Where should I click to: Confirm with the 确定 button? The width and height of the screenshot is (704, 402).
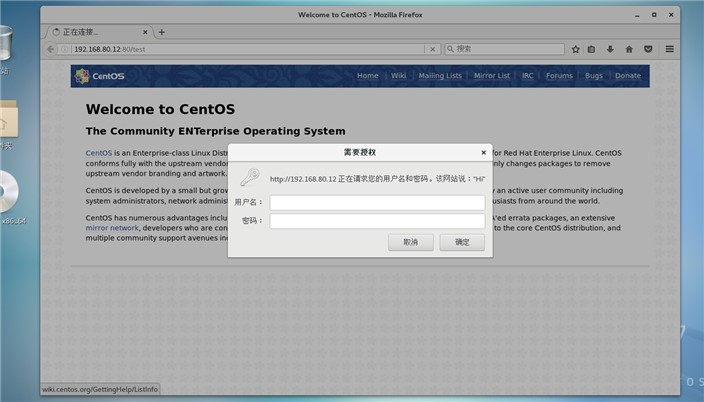coord(462,242)
